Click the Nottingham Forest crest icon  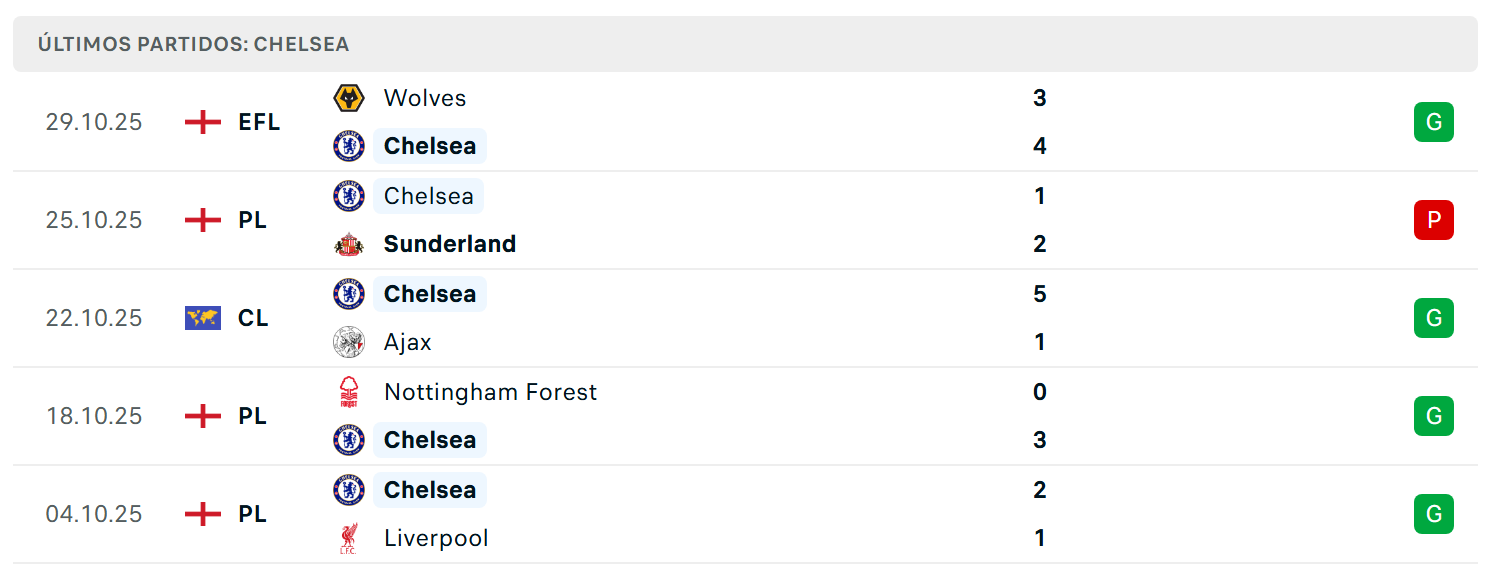pos(349,392)
